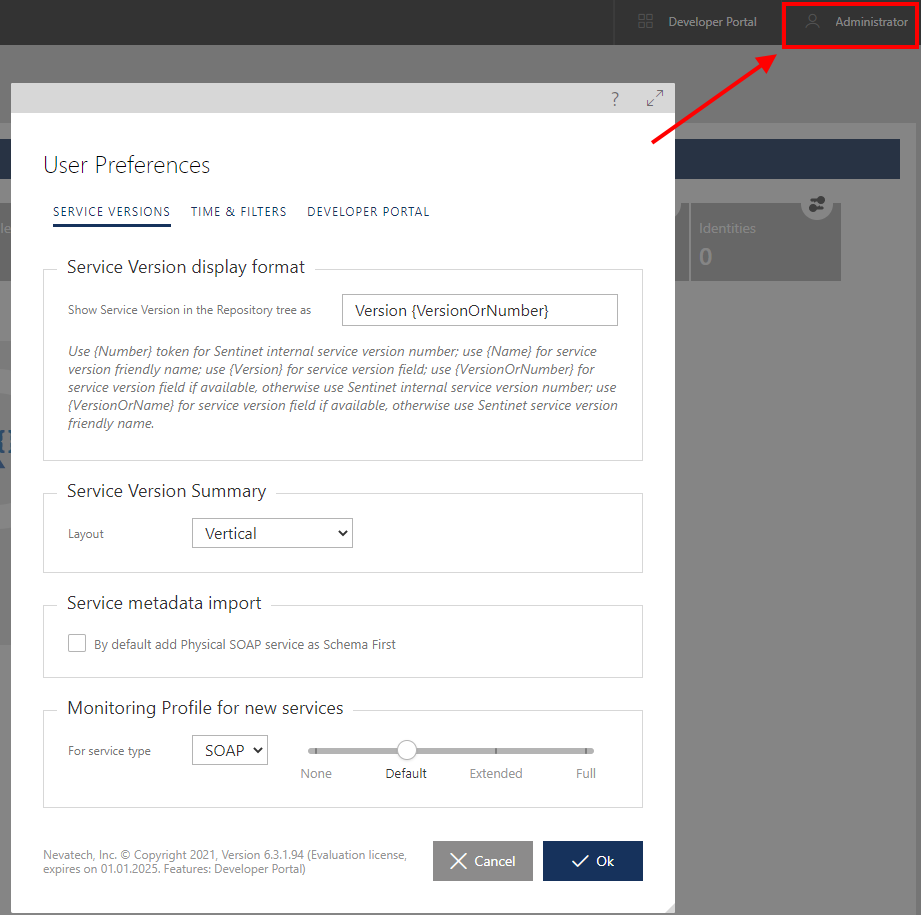Click the 'For service type' label
This screenshot has width=921, height=915.
(x=109, y=751)
